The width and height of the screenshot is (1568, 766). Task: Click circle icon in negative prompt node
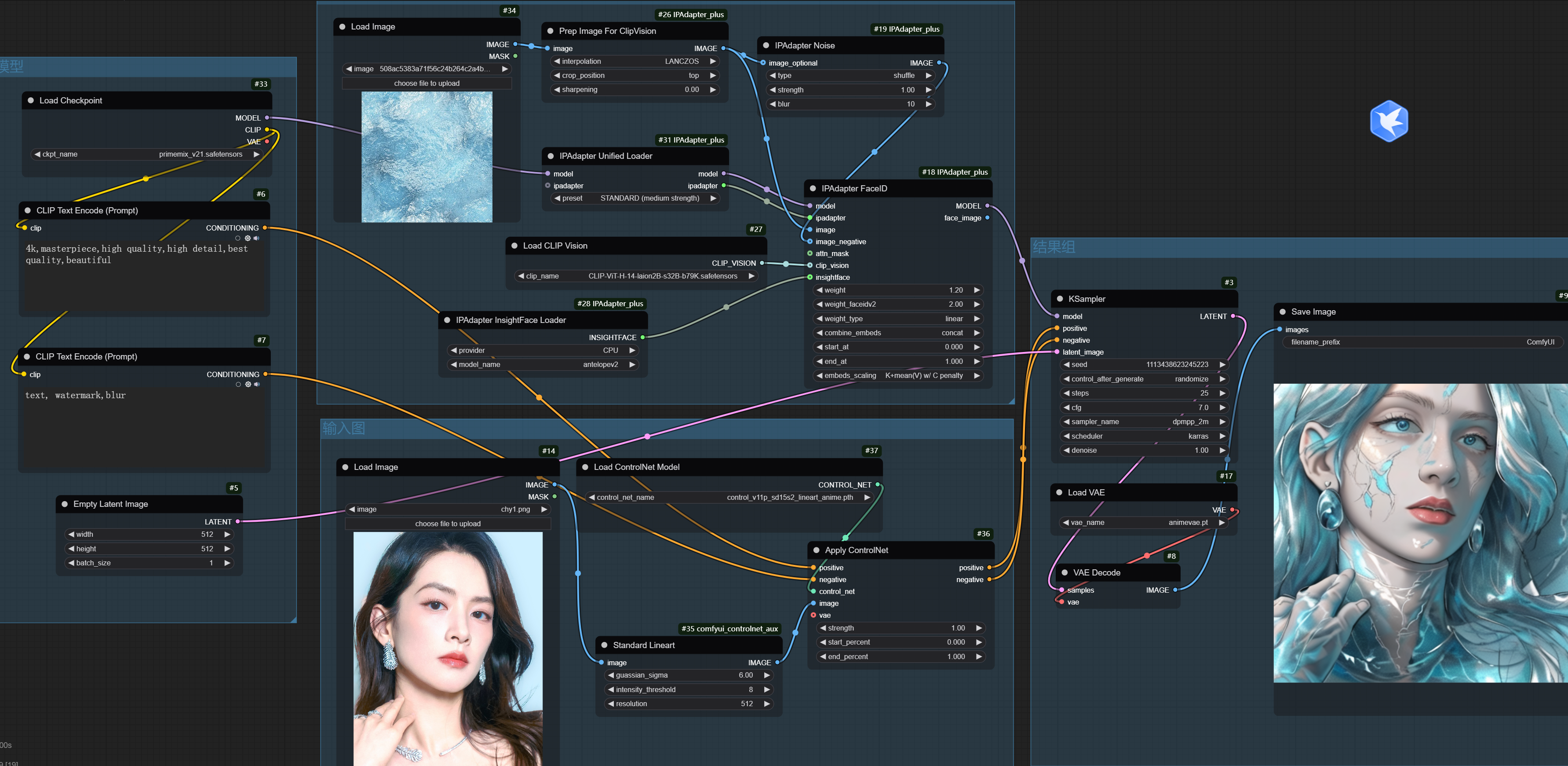pos(239,384)
